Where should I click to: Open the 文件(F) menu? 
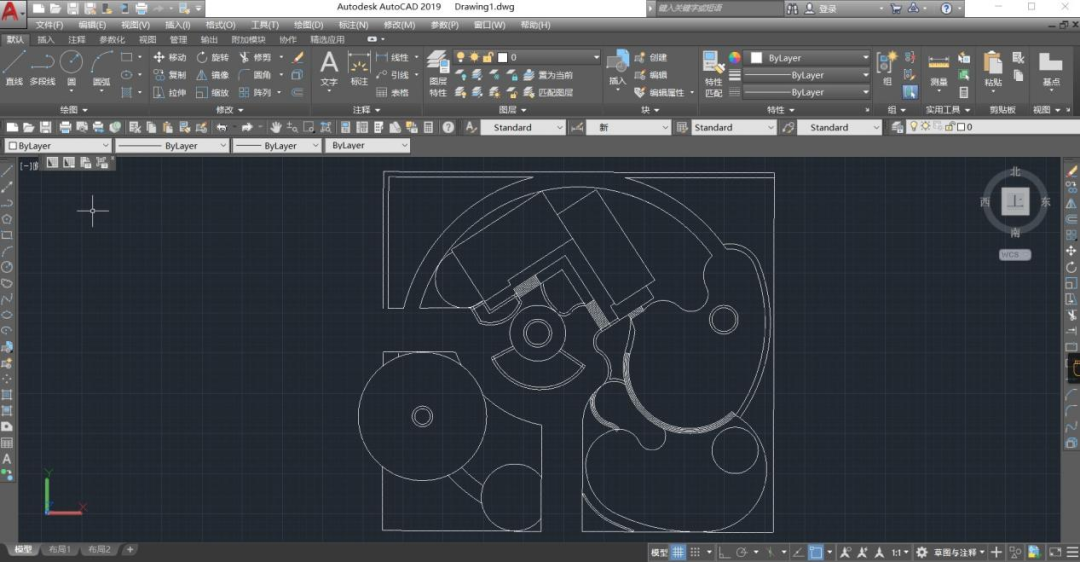[x=50, y=25]
